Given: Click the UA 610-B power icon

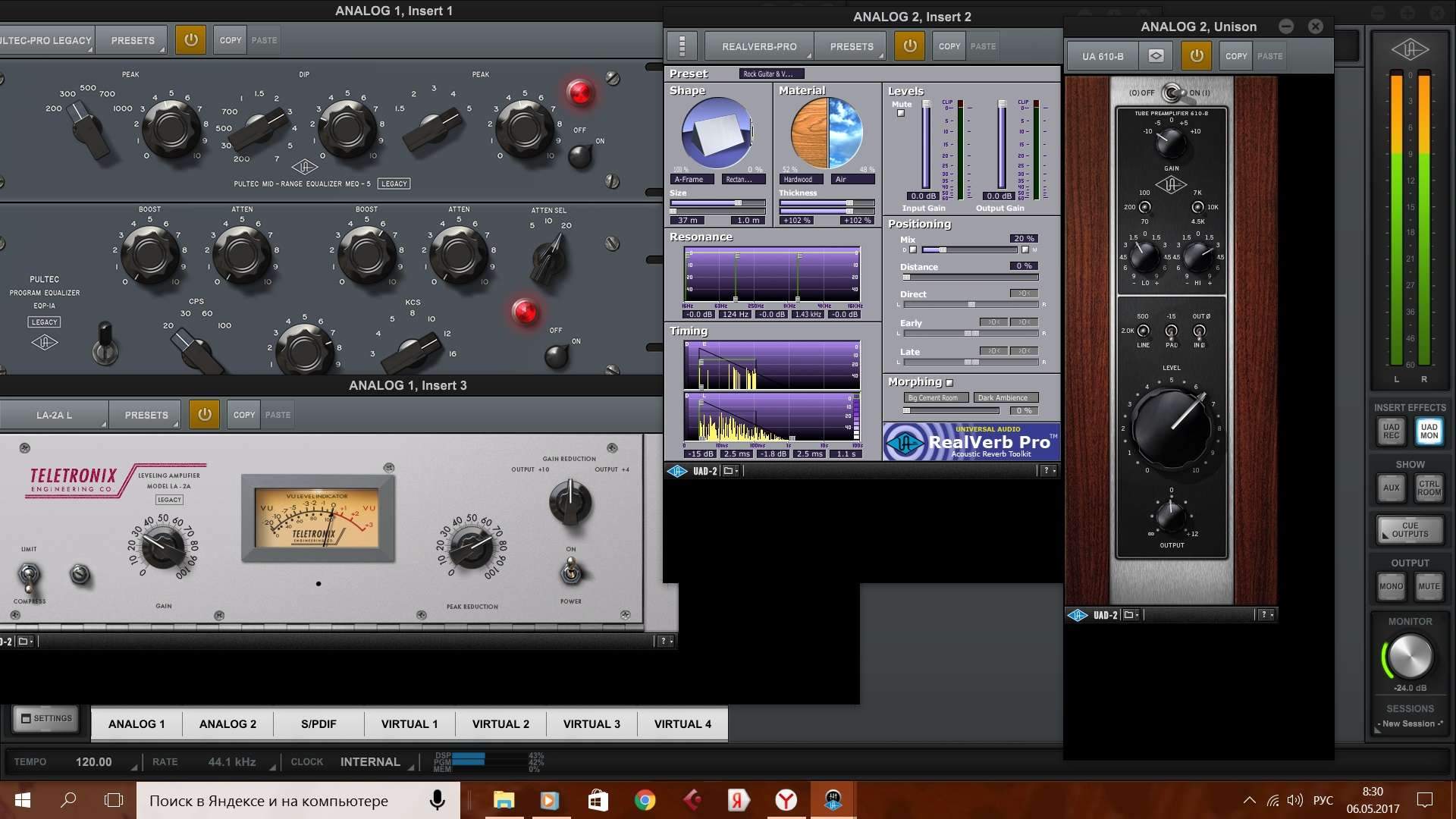Looking at the screenshot, I should [x=1196, y=56].
